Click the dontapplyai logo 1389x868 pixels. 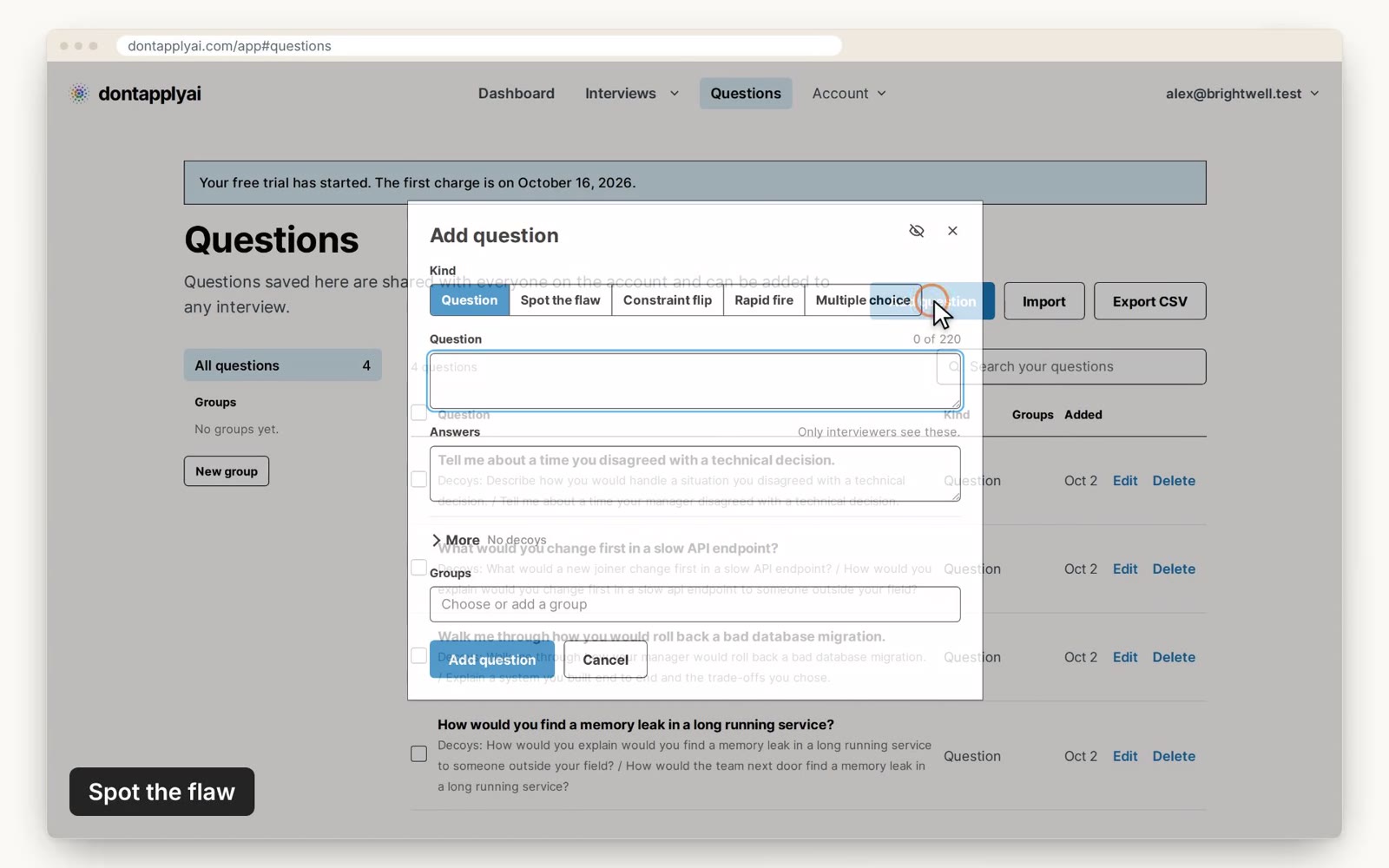click(135, 94)
